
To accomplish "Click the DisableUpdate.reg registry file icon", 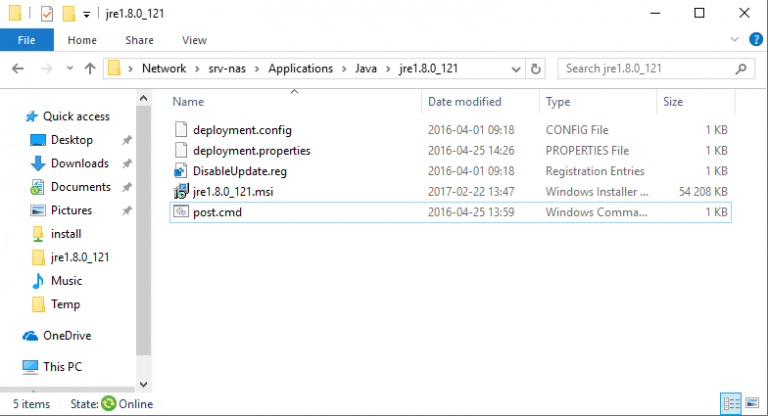I will click(x=181, y=171).
